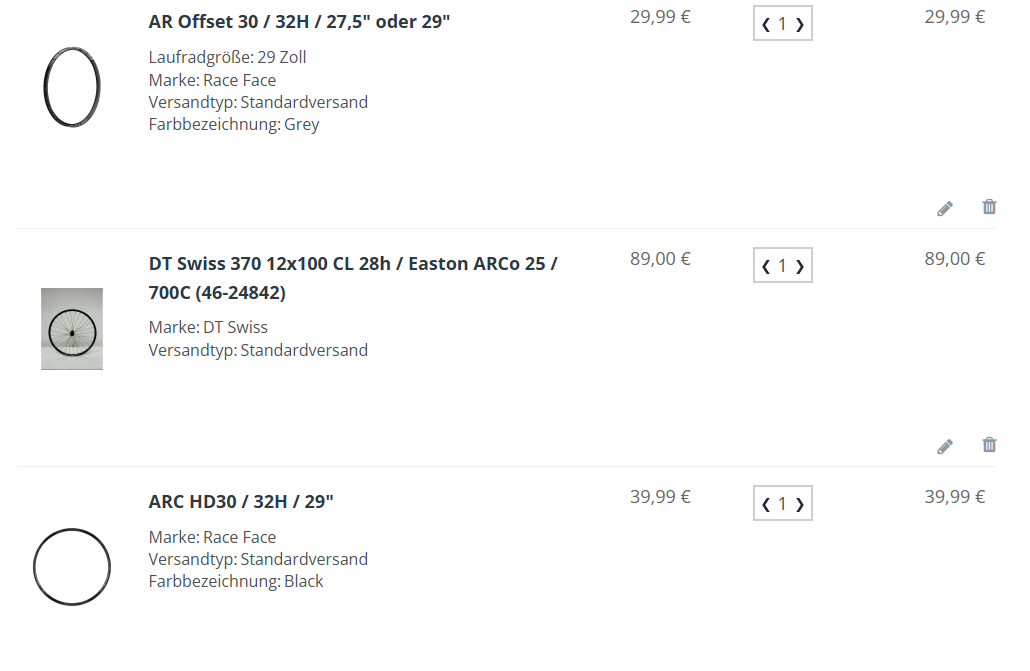Go to the ARC HD30 / 32H / 29" product
The image size is (1030, 671).
click(x=241, y=502)
